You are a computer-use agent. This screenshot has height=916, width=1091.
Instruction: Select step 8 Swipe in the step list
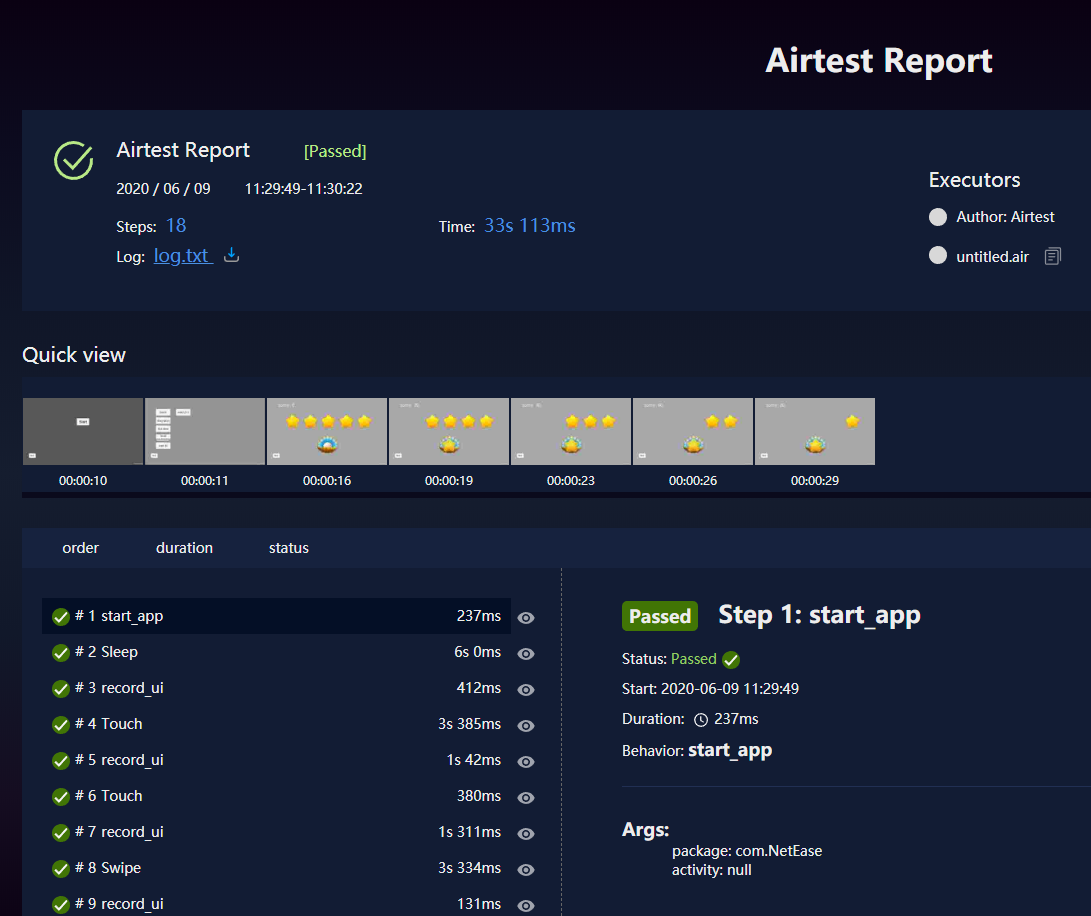(276, 868)
